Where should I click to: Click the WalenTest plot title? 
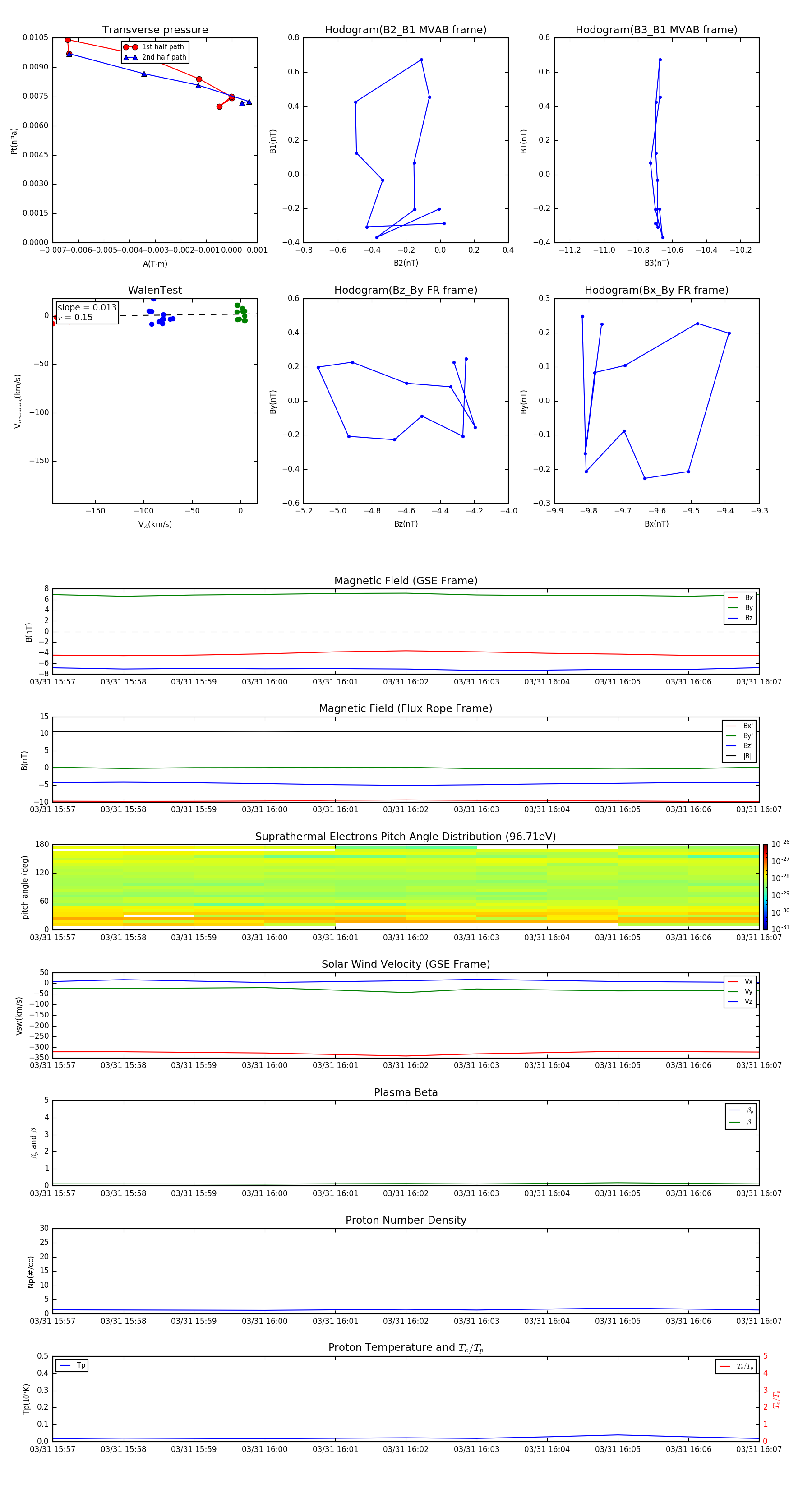pos(155,290)
